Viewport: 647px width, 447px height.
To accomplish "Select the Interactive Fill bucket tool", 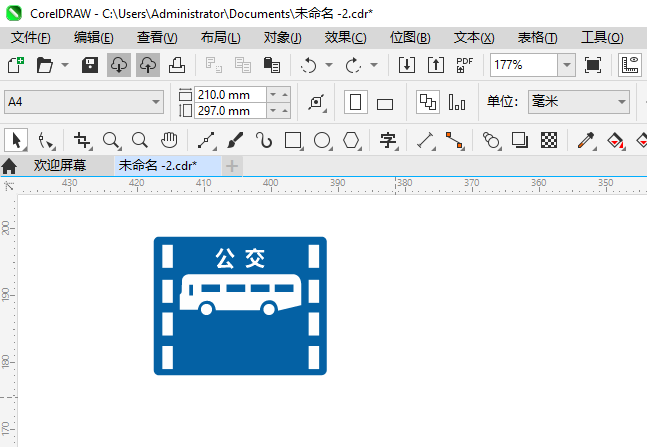I will (616, 140).
